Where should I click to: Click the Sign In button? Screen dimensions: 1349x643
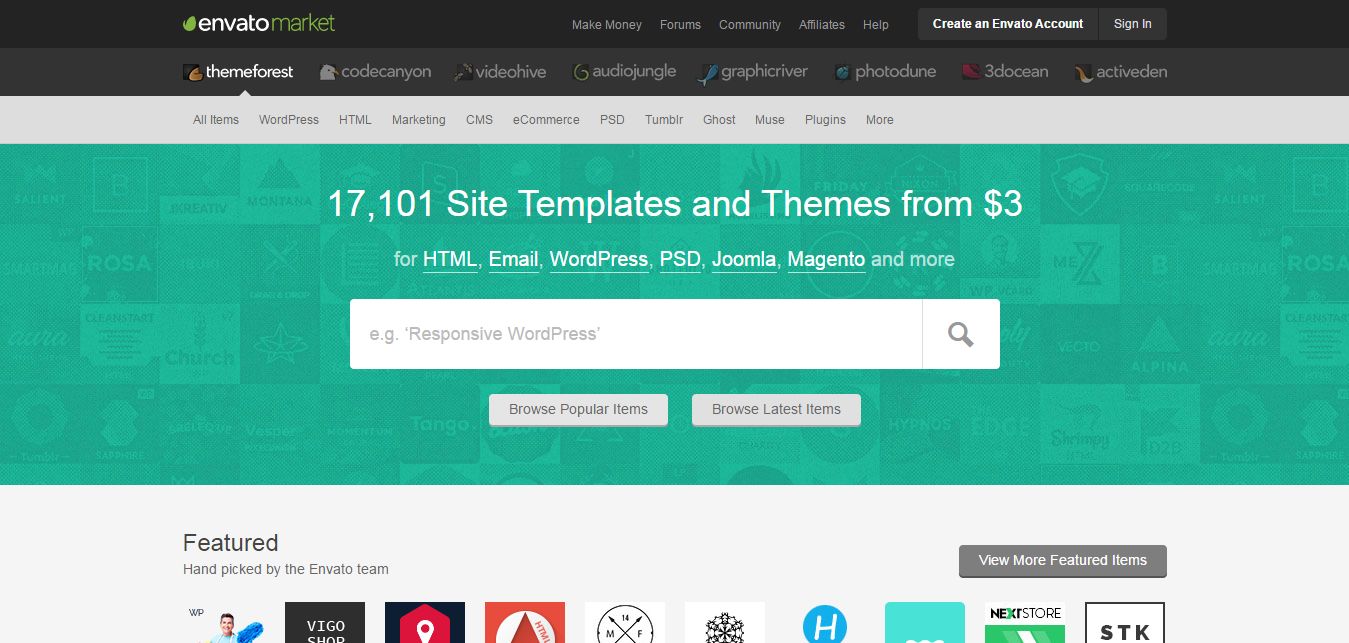(1133, 24)
